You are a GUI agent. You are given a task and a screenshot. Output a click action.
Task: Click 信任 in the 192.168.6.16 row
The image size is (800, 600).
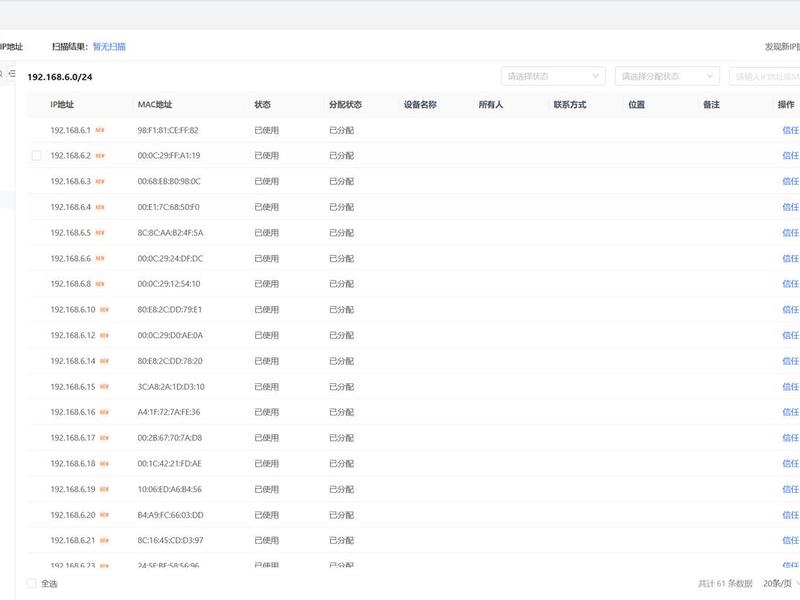click(x=790, y=412)
